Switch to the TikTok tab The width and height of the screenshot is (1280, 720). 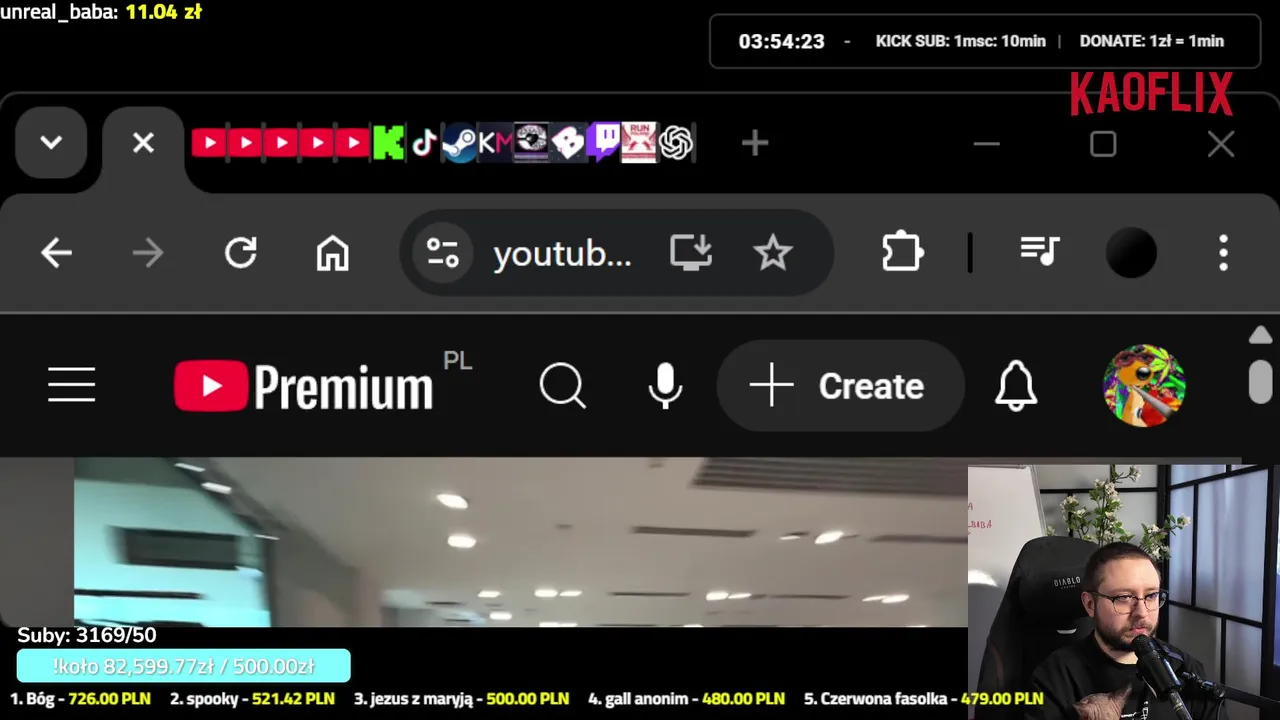(x=424, y=143)
